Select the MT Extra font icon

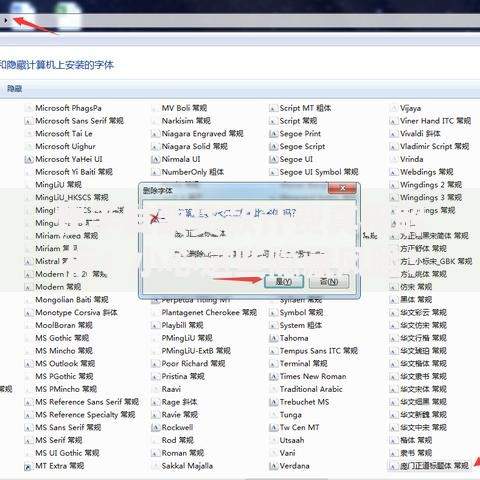(29, 466)
